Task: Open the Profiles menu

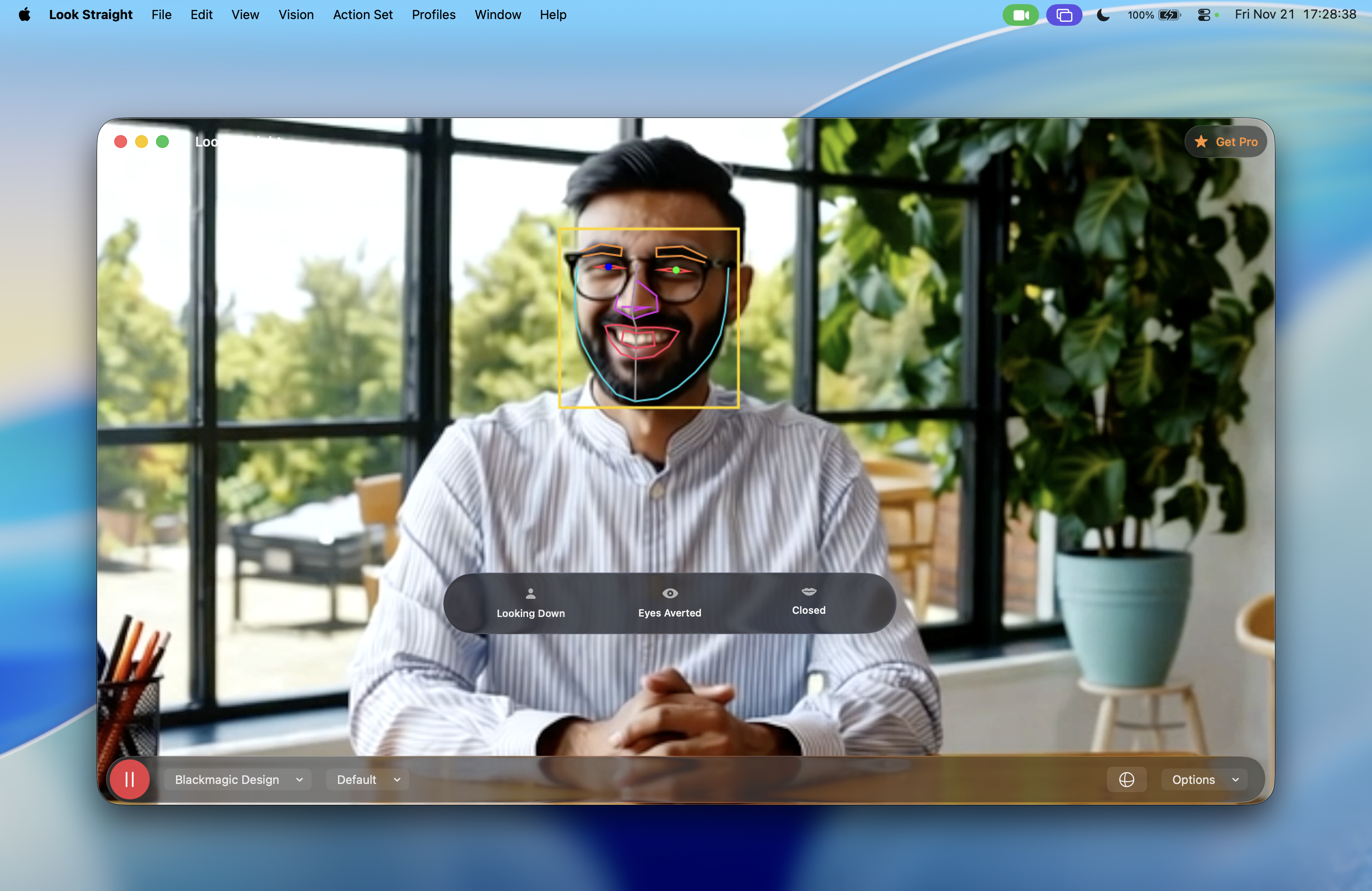Action: tap(433, 15)
